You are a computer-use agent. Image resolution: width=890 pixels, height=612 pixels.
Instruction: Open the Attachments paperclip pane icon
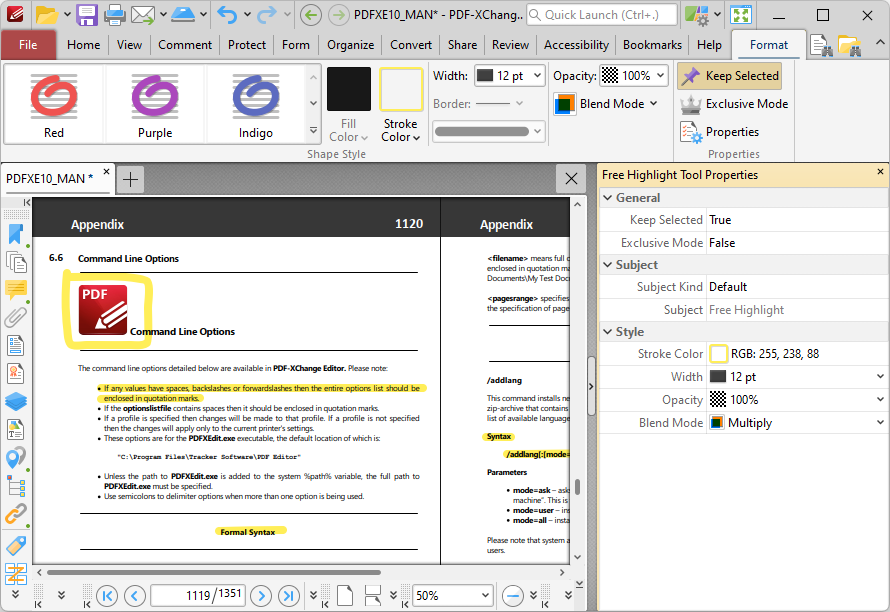tap(15, 317)
